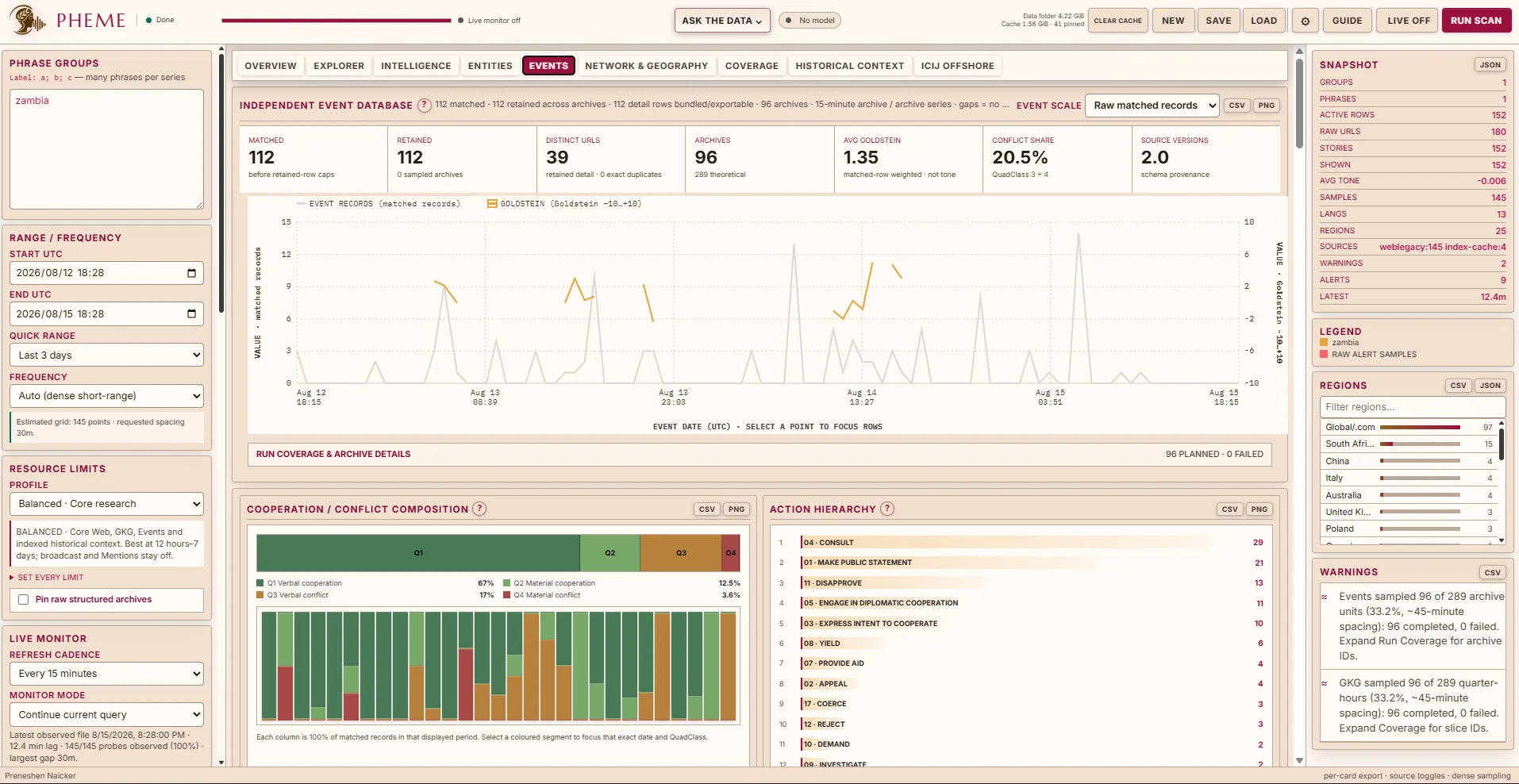
Task: Toggle No model pill
Action: click(809, 21)
